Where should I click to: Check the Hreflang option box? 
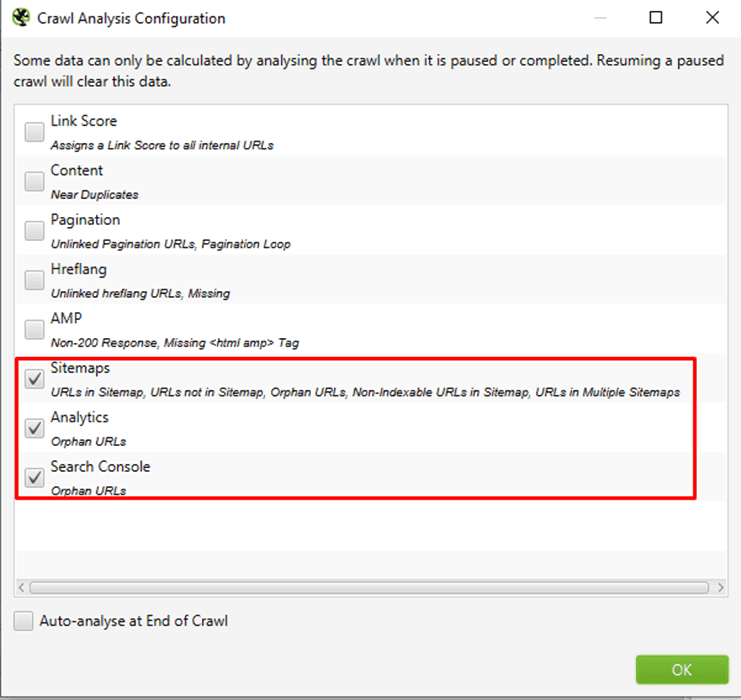click(34, 280)
